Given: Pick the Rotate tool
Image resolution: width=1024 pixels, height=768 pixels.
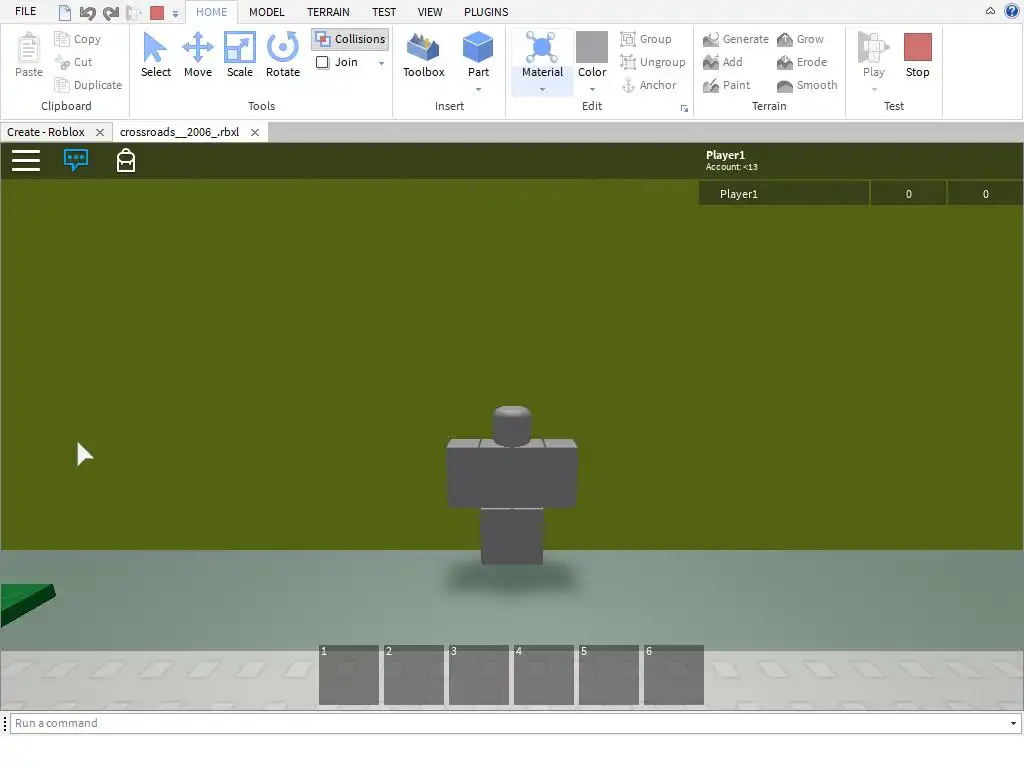Looking at the screenshot, I should (x=283, y=56).
